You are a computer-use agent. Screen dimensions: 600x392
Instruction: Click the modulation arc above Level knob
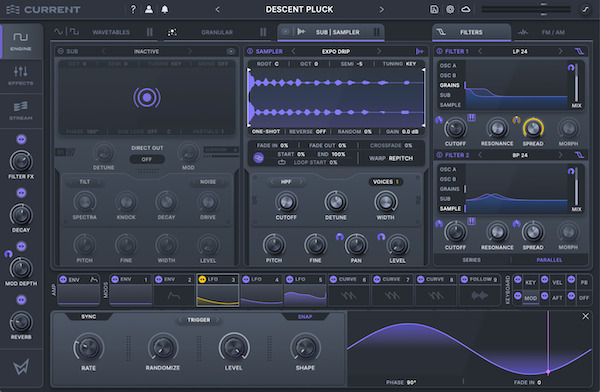[x=381, y=237]
